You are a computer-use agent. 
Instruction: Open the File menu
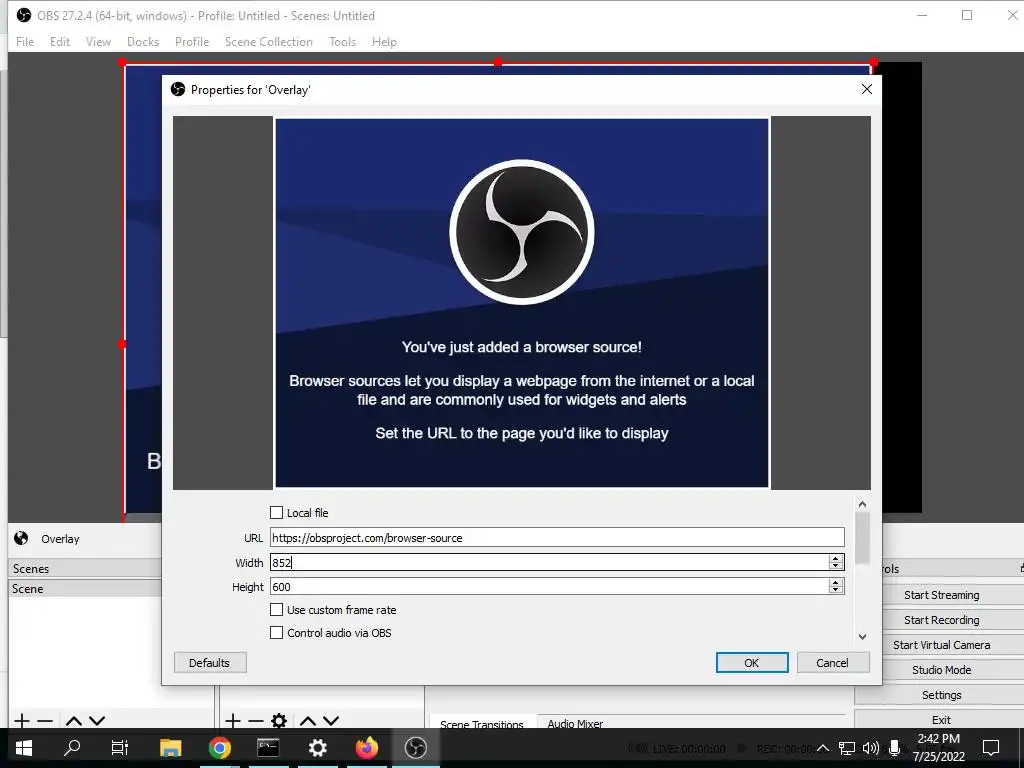[x=25, y=41]
